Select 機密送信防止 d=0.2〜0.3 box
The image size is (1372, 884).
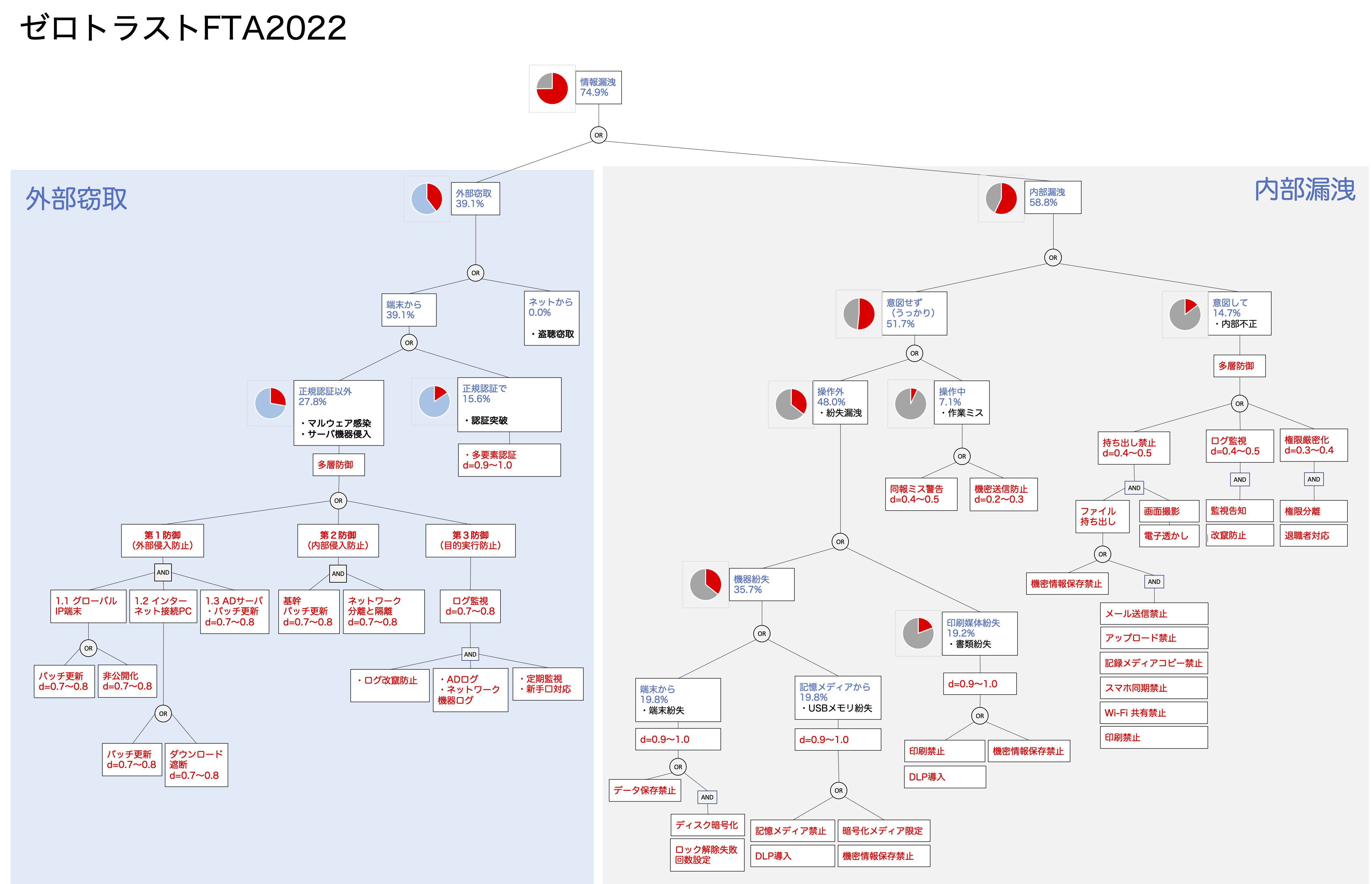pos(1003,494)
